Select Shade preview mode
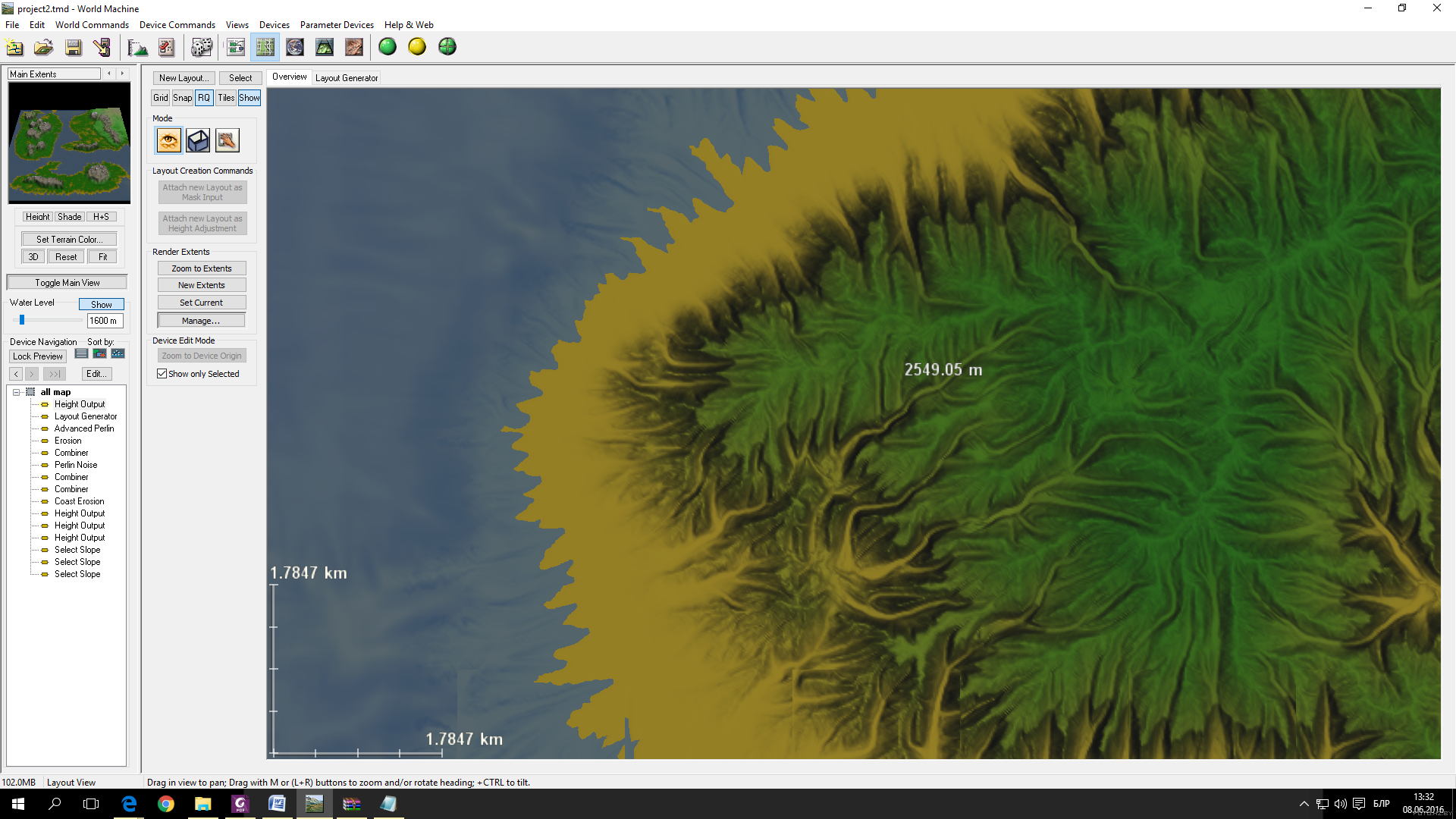 (x=69, y=217)
